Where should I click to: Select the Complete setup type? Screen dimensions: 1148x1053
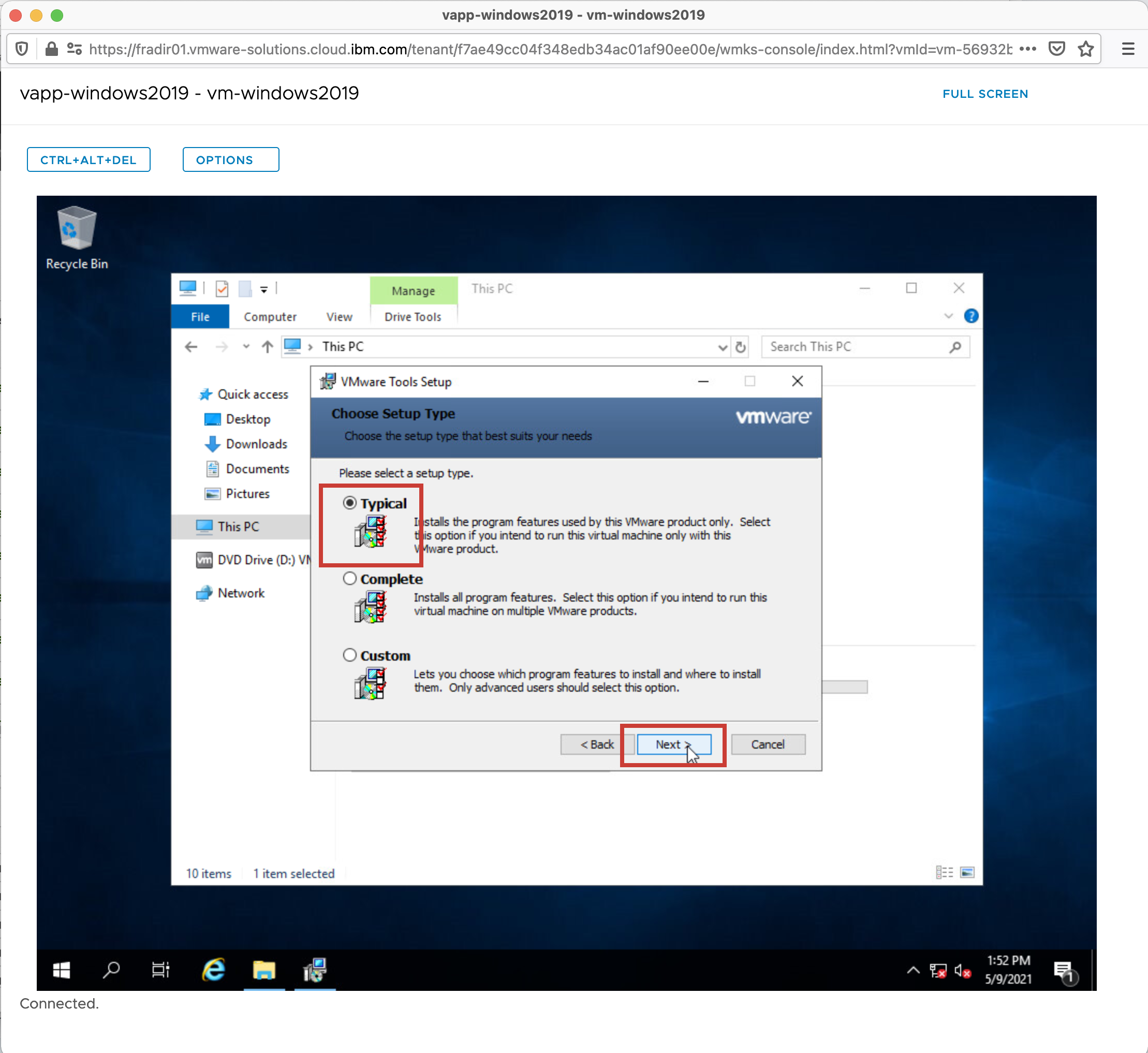pos(350,579)
